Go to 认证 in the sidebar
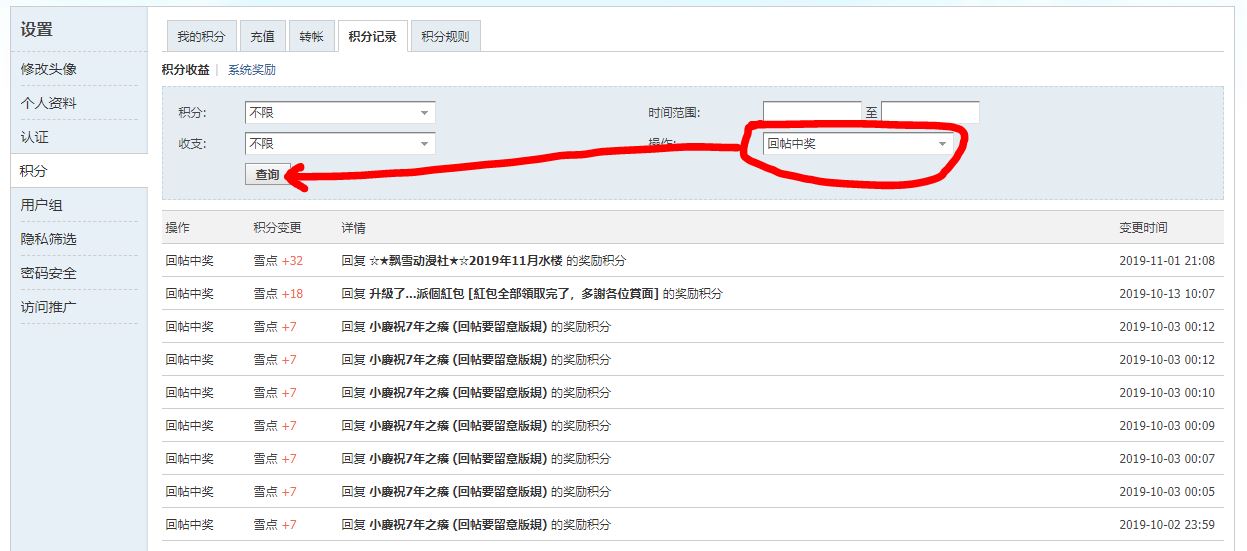 tap(35, 137)
